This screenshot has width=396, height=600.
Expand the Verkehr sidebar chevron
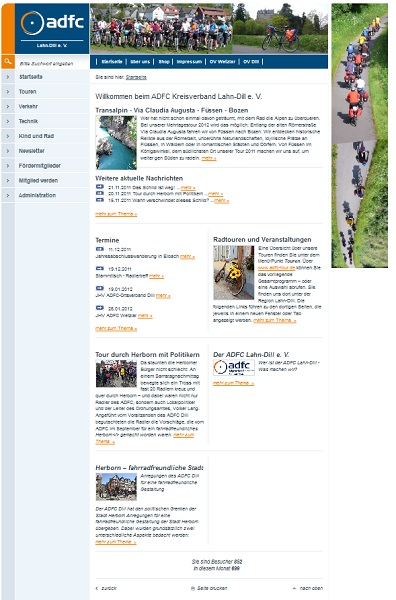(8, 106)
